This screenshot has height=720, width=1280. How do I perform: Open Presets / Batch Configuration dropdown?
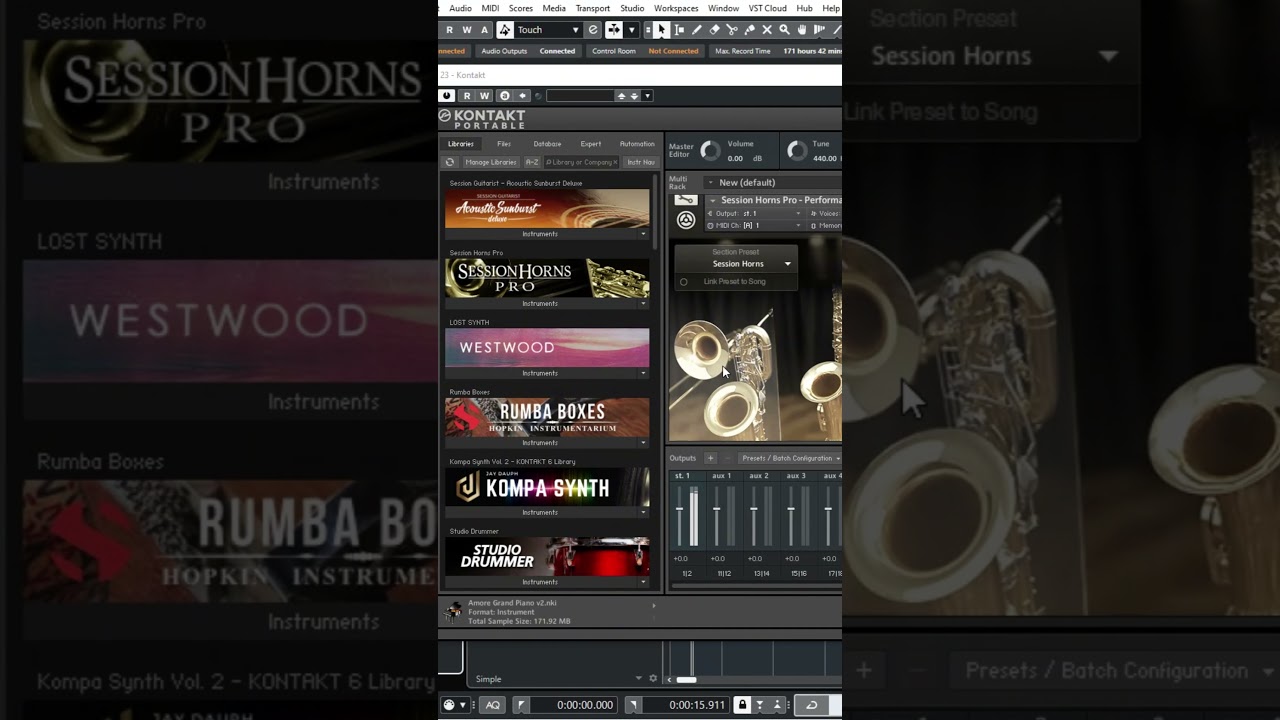[x=790, y=458]
